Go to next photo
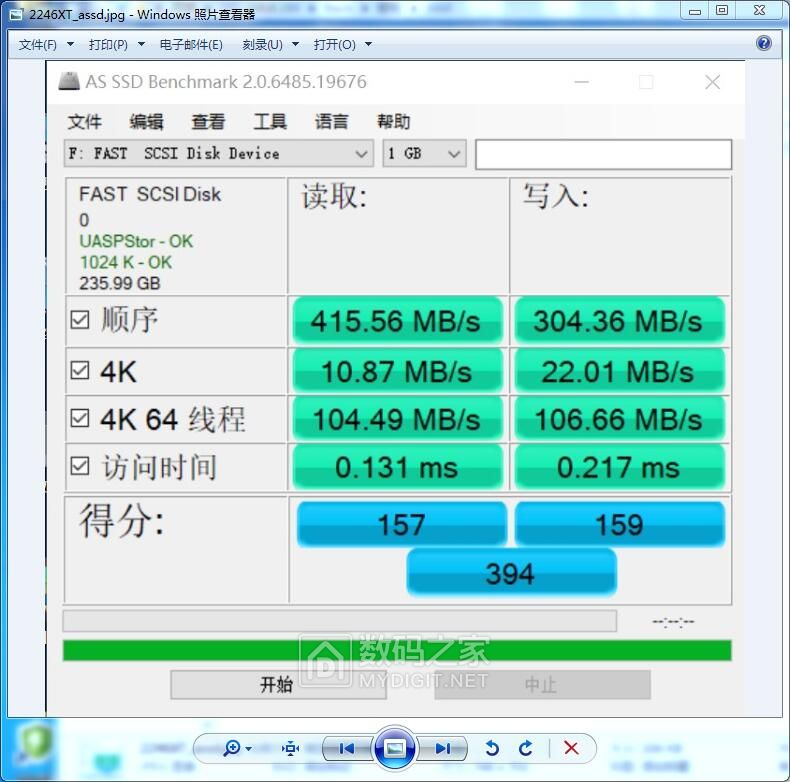The height and width of the screenshot is (782, 790). click(442, 749)
